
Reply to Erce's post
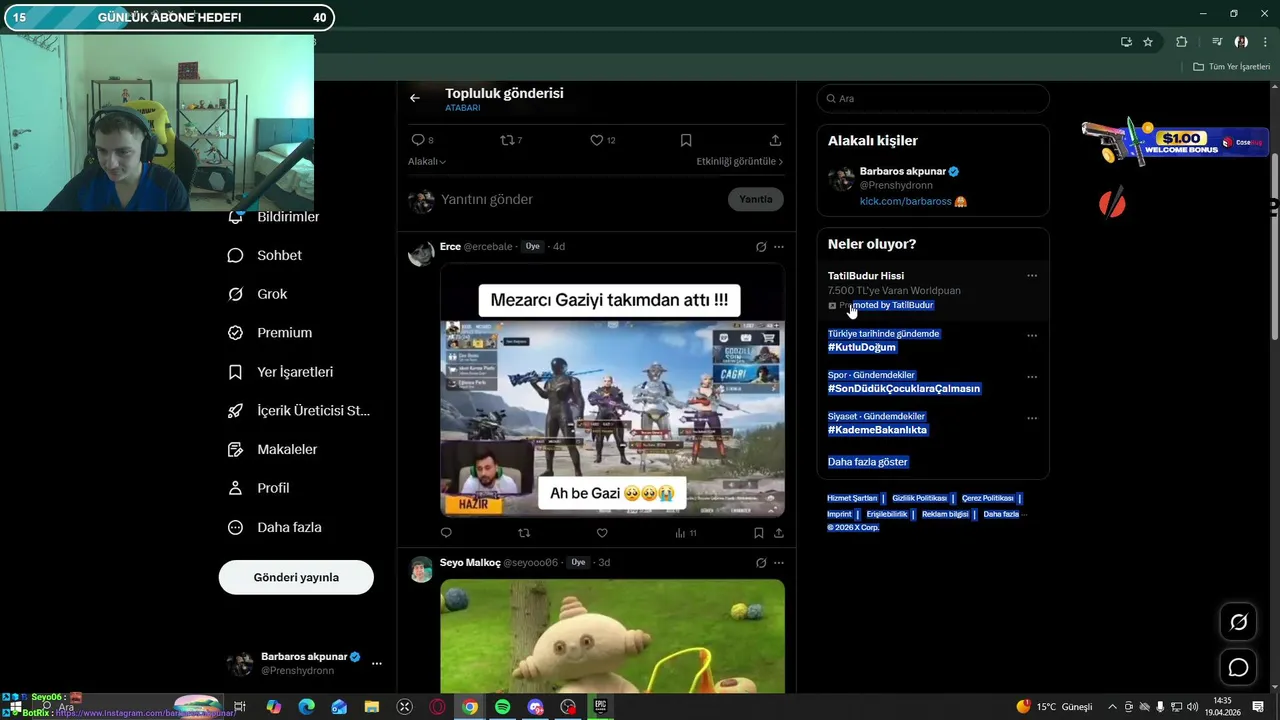point(446,533)
